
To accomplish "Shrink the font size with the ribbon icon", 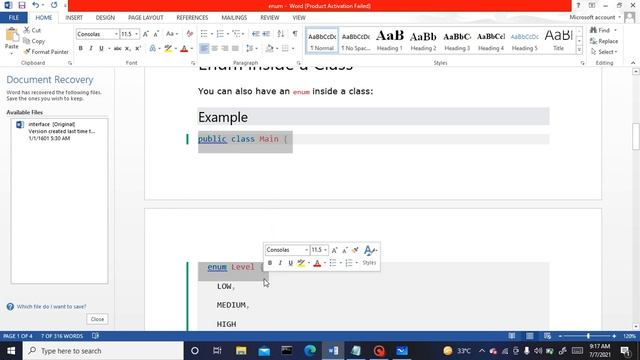I will tap(156, 34).
